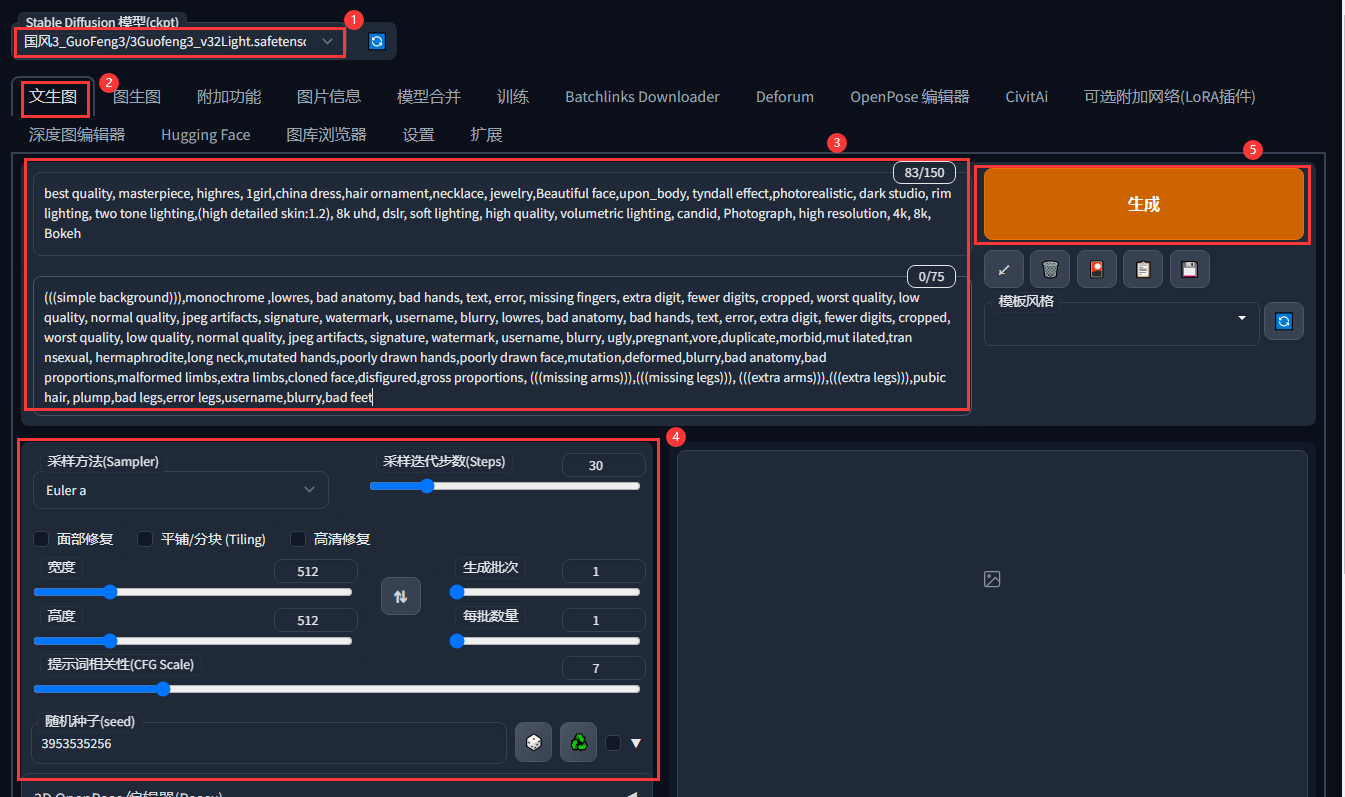Adjust the 高度 height slider
This screenshot has height=797, width=1345.
pyautogui.click(x=193, y=641)
